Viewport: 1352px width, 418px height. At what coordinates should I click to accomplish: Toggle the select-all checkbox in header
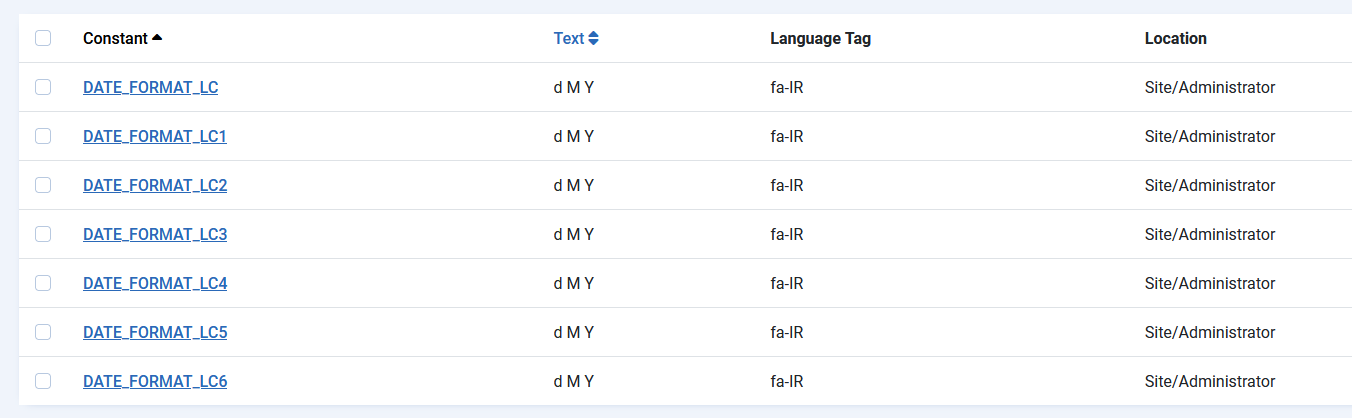[43, 38]
